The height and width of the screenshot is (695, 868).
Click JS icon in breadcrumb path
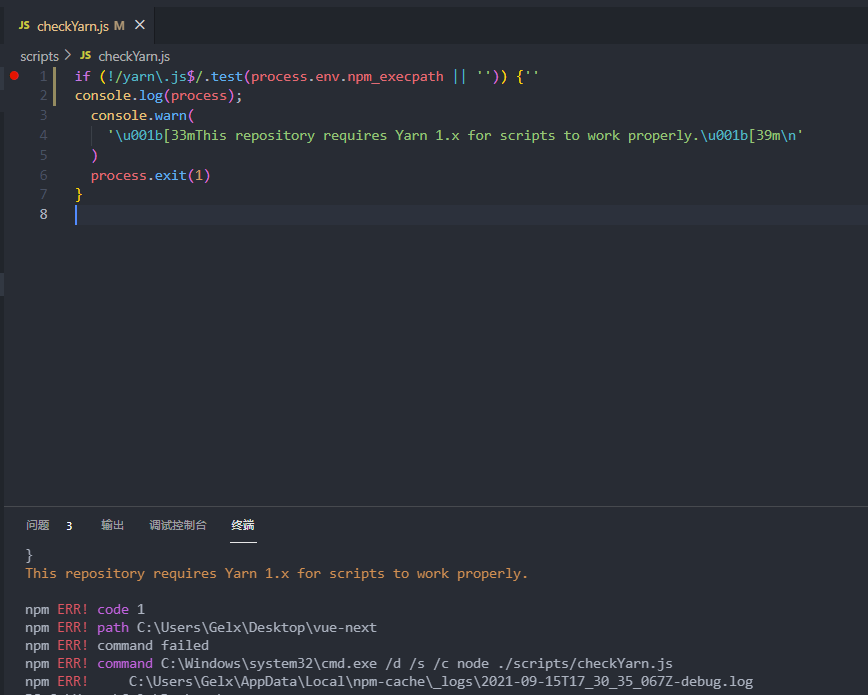tap(85, 55)
